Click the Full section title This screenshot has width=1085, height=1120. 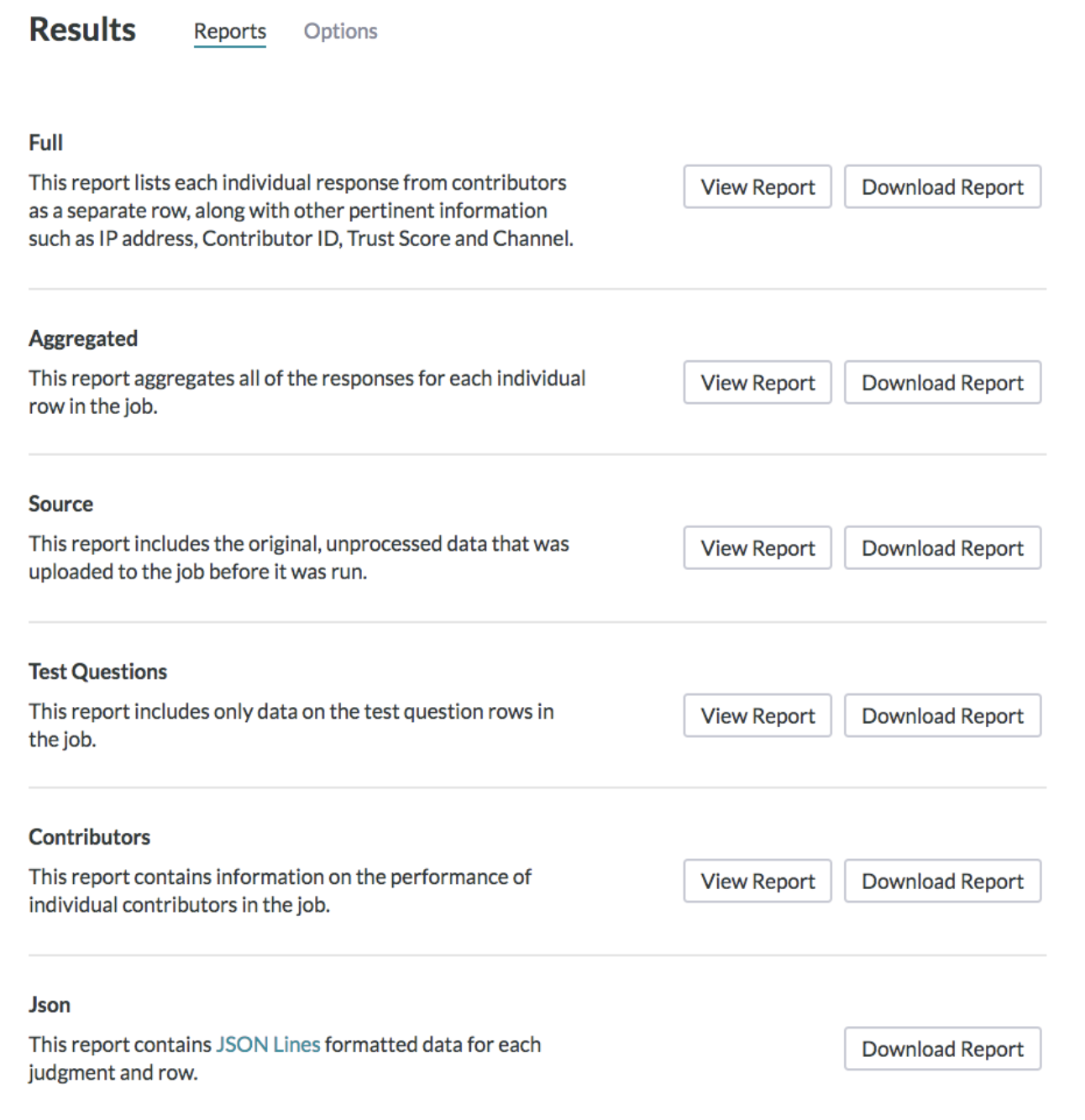45,143
